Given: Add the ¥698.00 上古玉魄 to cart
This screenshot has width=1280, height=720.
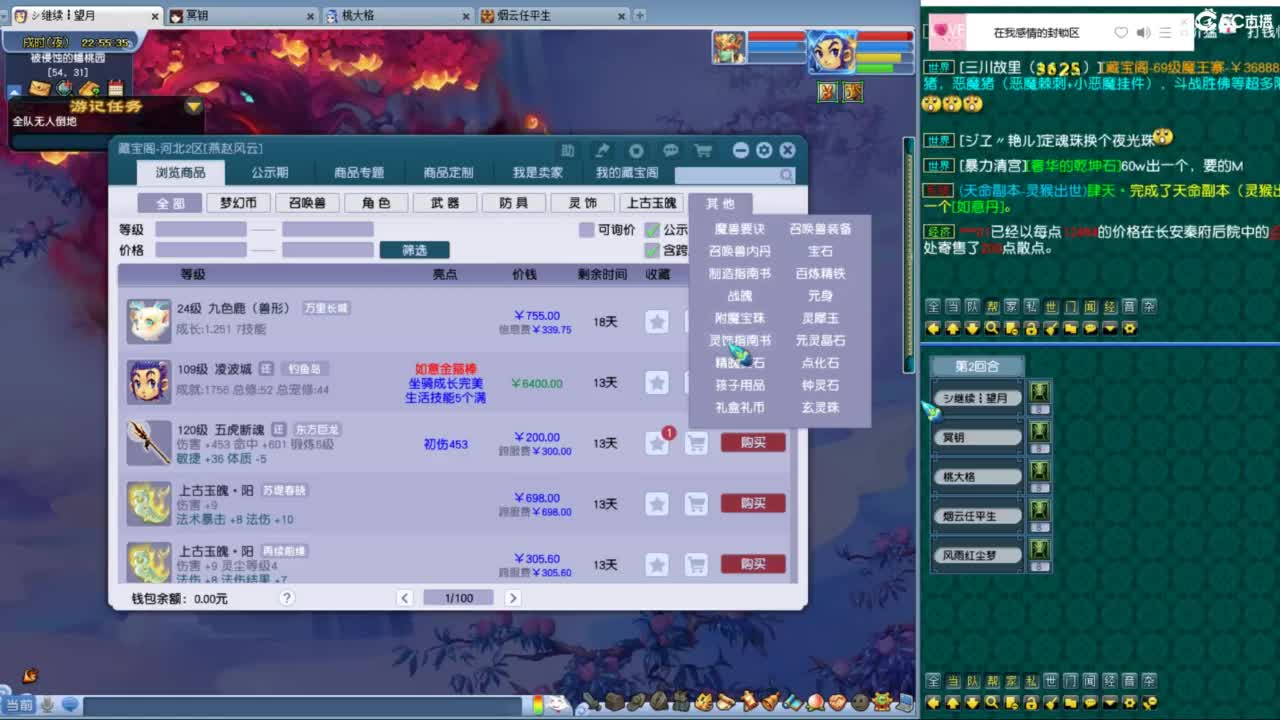Looking at the screenshot, I should (x=696, y=504).
